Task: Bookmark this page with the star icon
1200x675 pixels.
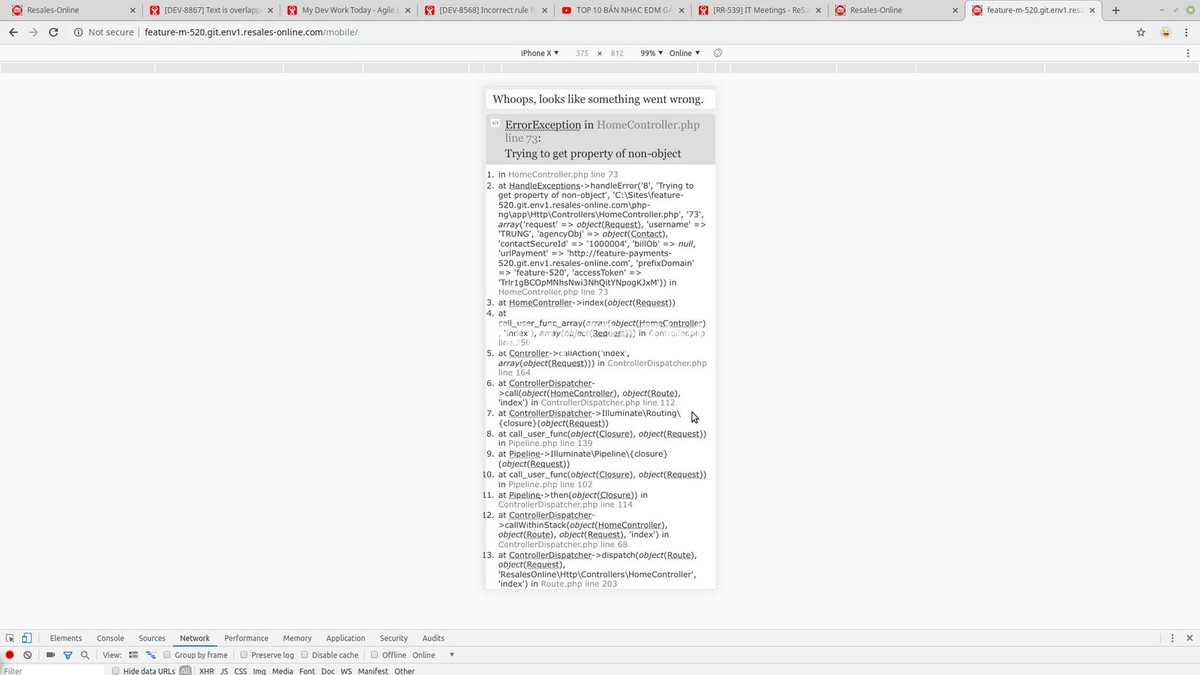Action: click(x=1141, y=32)
